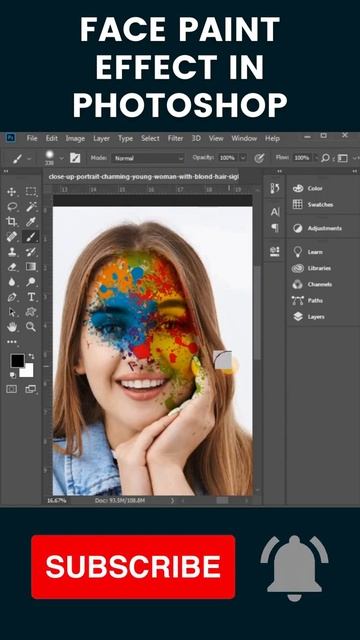Viewport: 360px width, 640px height.
Task: Swap foreground and background colors
Action: (31, 356)
